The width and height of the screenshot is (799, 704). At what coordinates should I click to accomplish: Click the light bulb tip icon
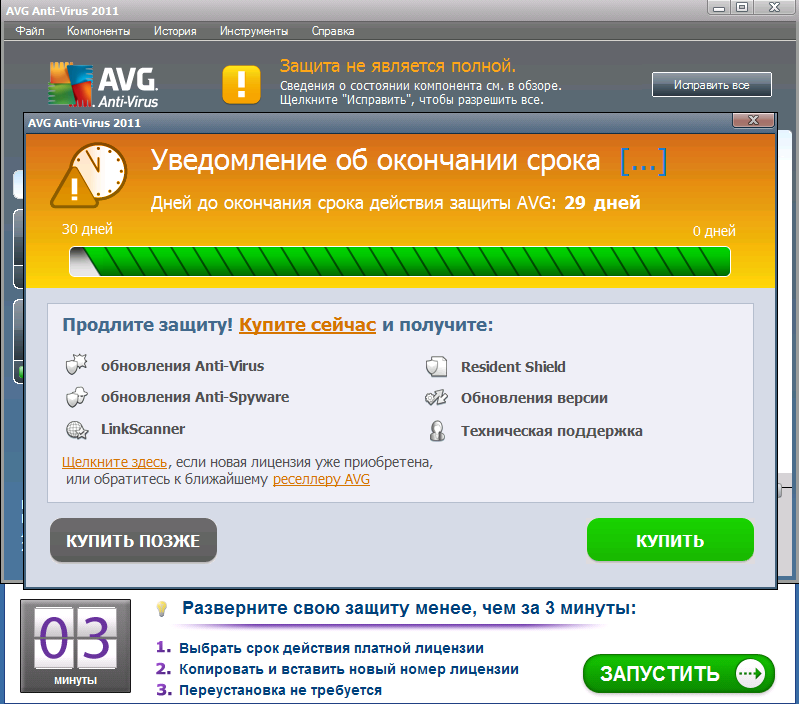click(x=162, y=608)
